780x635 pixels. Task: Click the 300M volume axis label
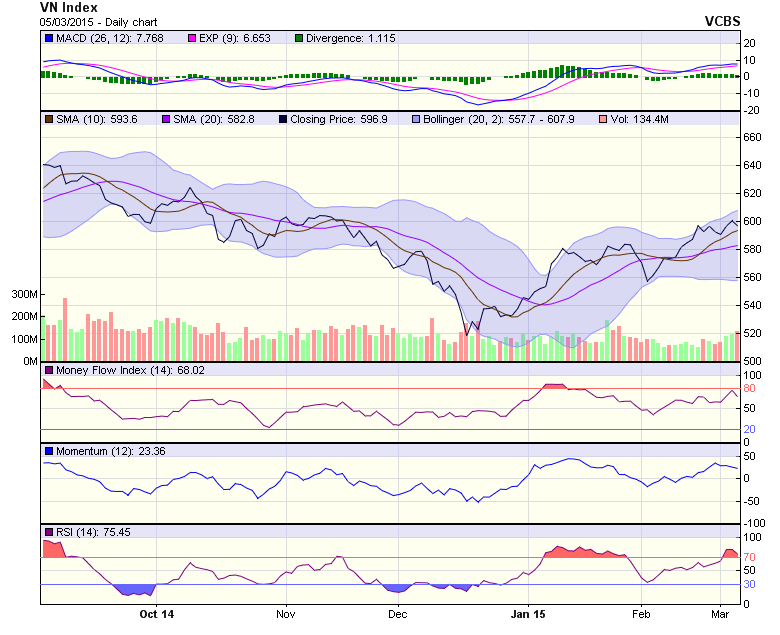coord(24,295)
